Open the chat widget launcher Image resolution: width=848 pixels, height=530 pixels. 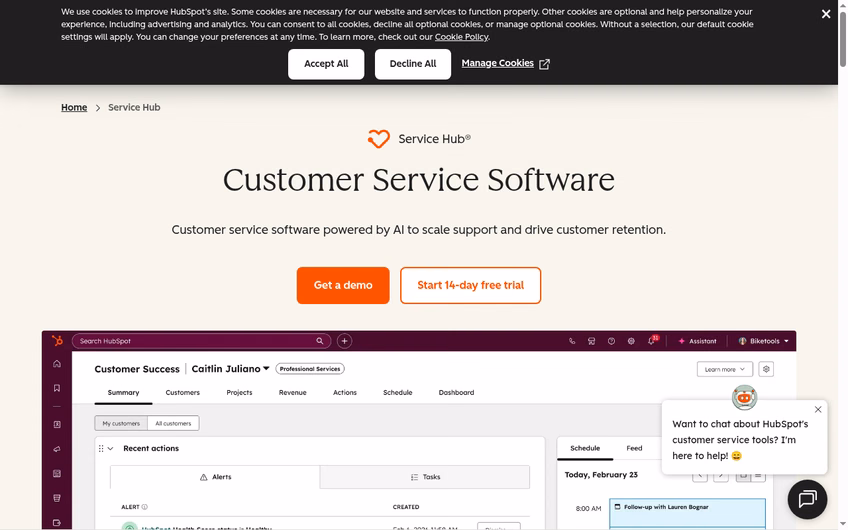(x=807, y=499)
